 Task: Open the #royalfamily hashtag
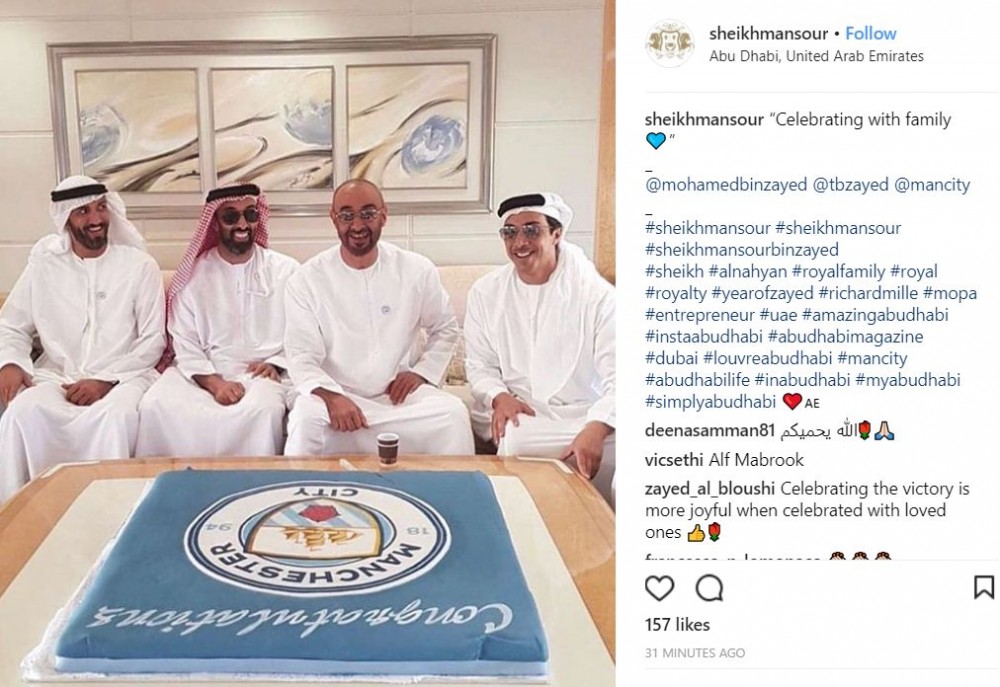838,272
